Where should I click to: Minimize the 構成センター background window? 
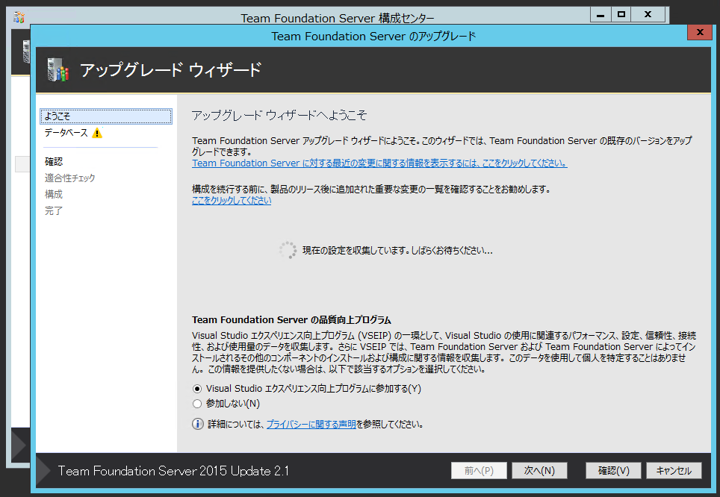(x=600, y=15)
